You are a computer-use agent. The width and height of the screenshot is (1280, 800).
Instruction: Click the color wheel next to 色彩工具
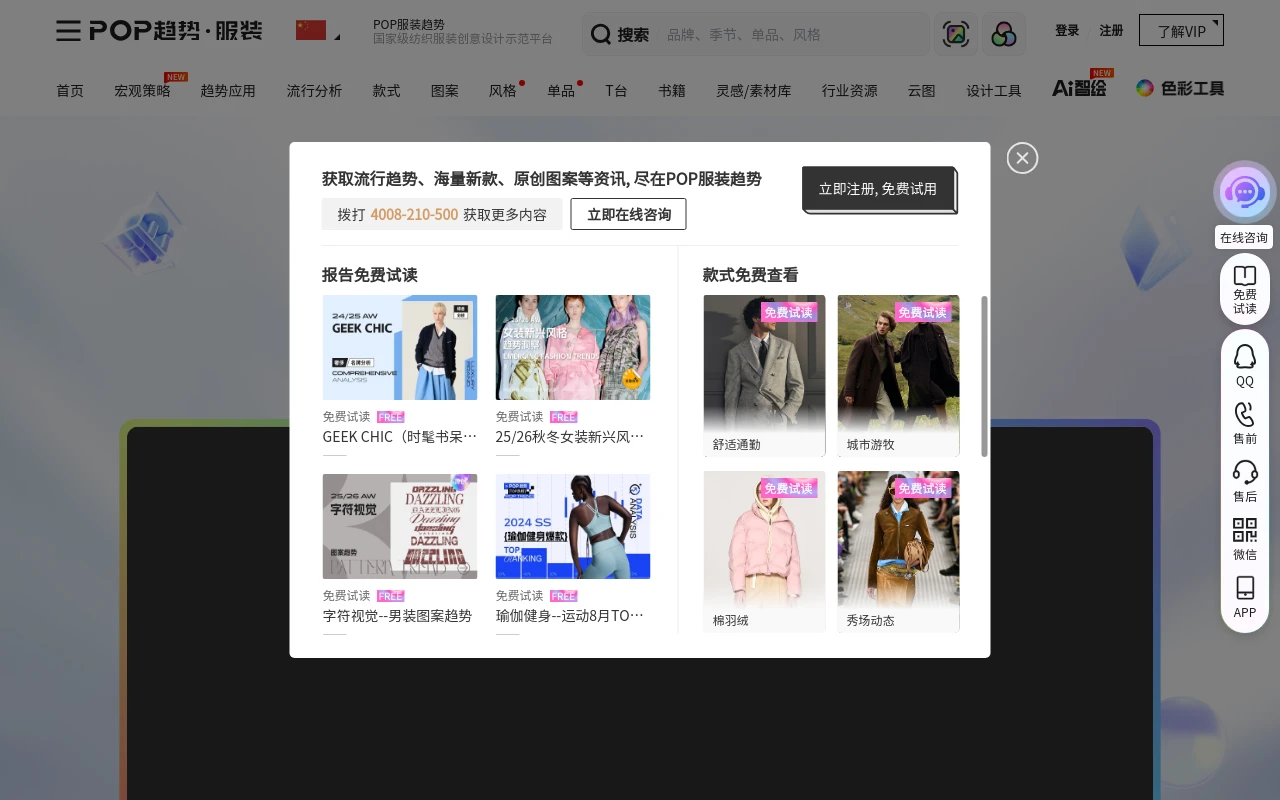1144,87
